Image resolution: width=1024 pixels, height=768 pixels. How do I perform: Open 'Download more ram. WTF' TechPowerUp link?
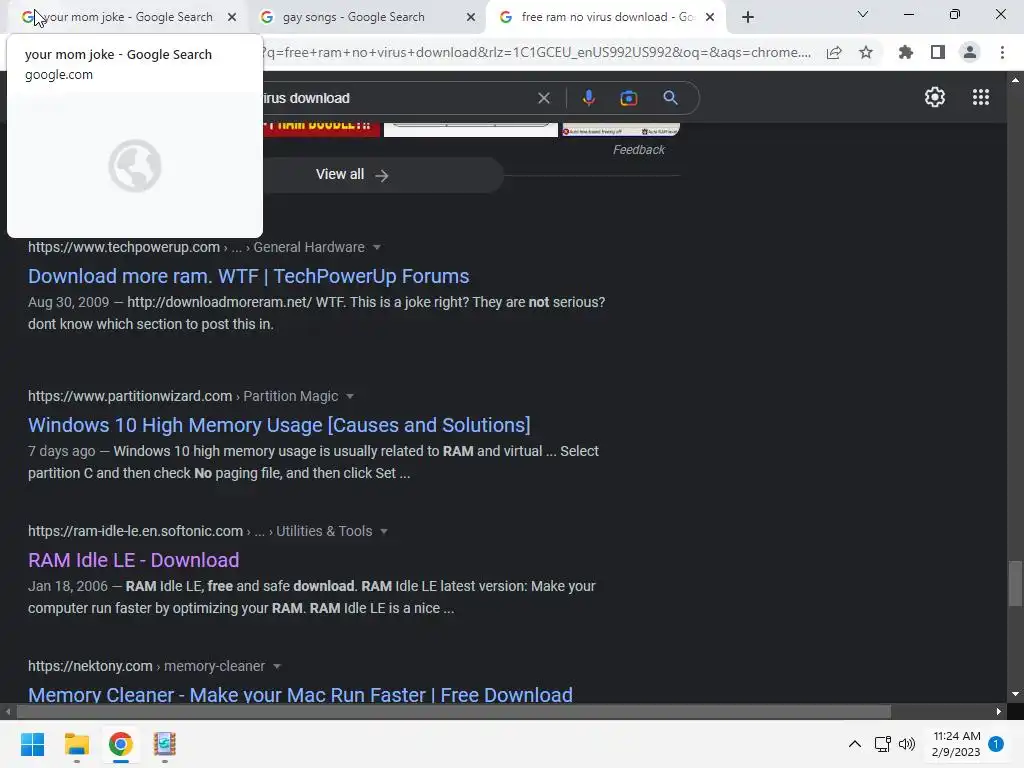pos(248,276)
